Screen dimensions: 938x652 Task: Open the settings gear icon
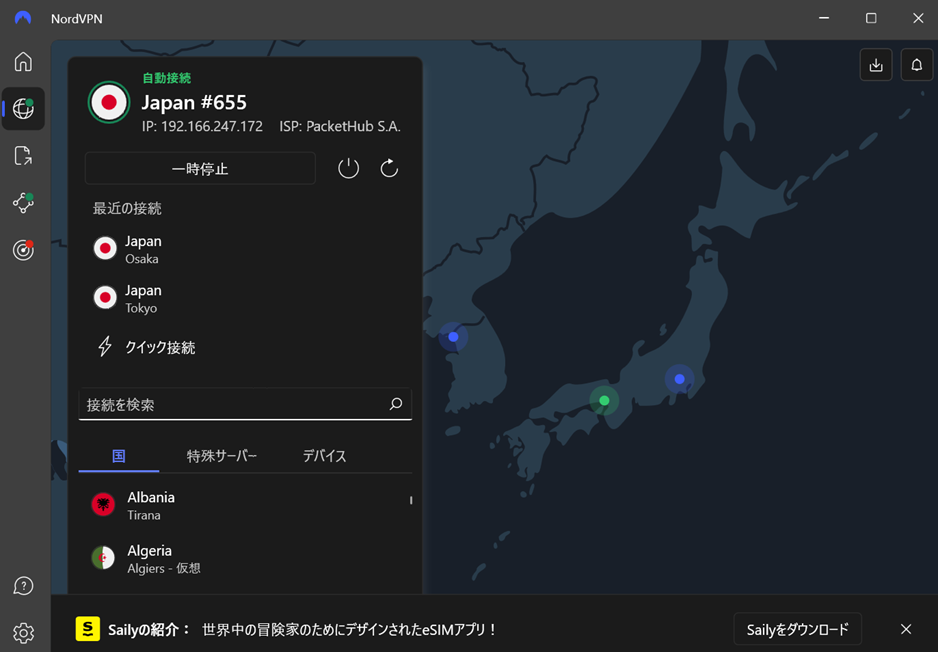pos(23,633)
